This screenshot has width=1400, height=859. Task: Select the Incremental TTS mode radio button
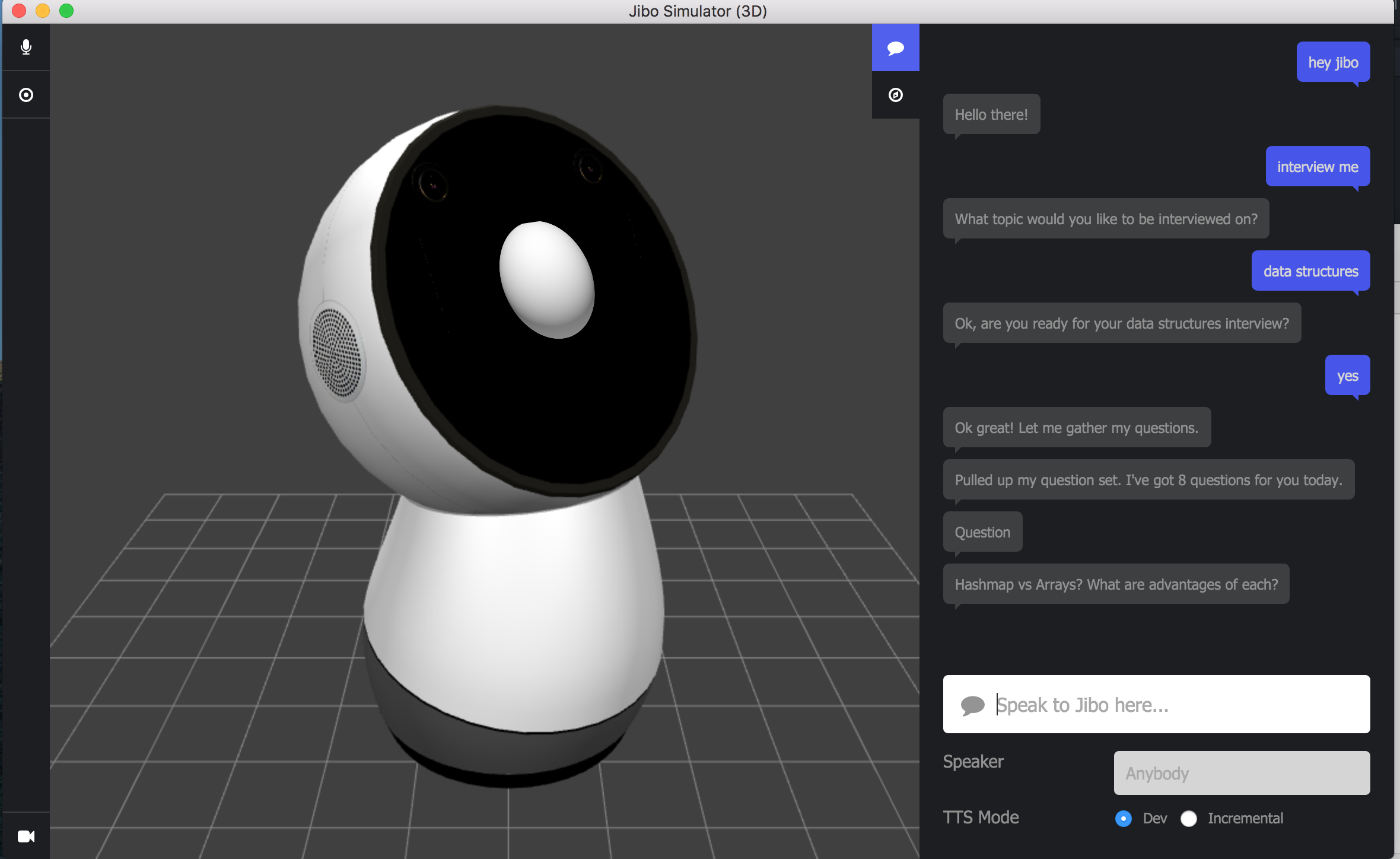point(1188,819)
